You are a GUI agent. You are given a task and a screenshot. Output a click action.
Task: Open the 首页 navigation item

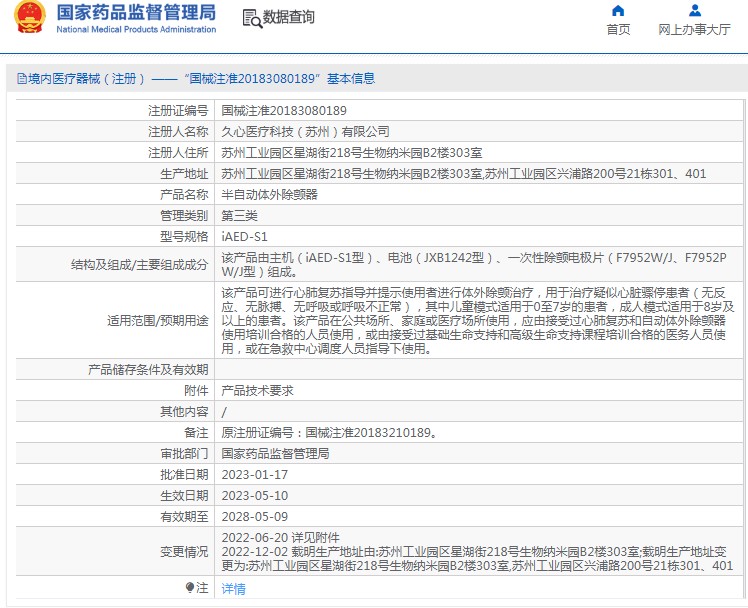[618, 30]
